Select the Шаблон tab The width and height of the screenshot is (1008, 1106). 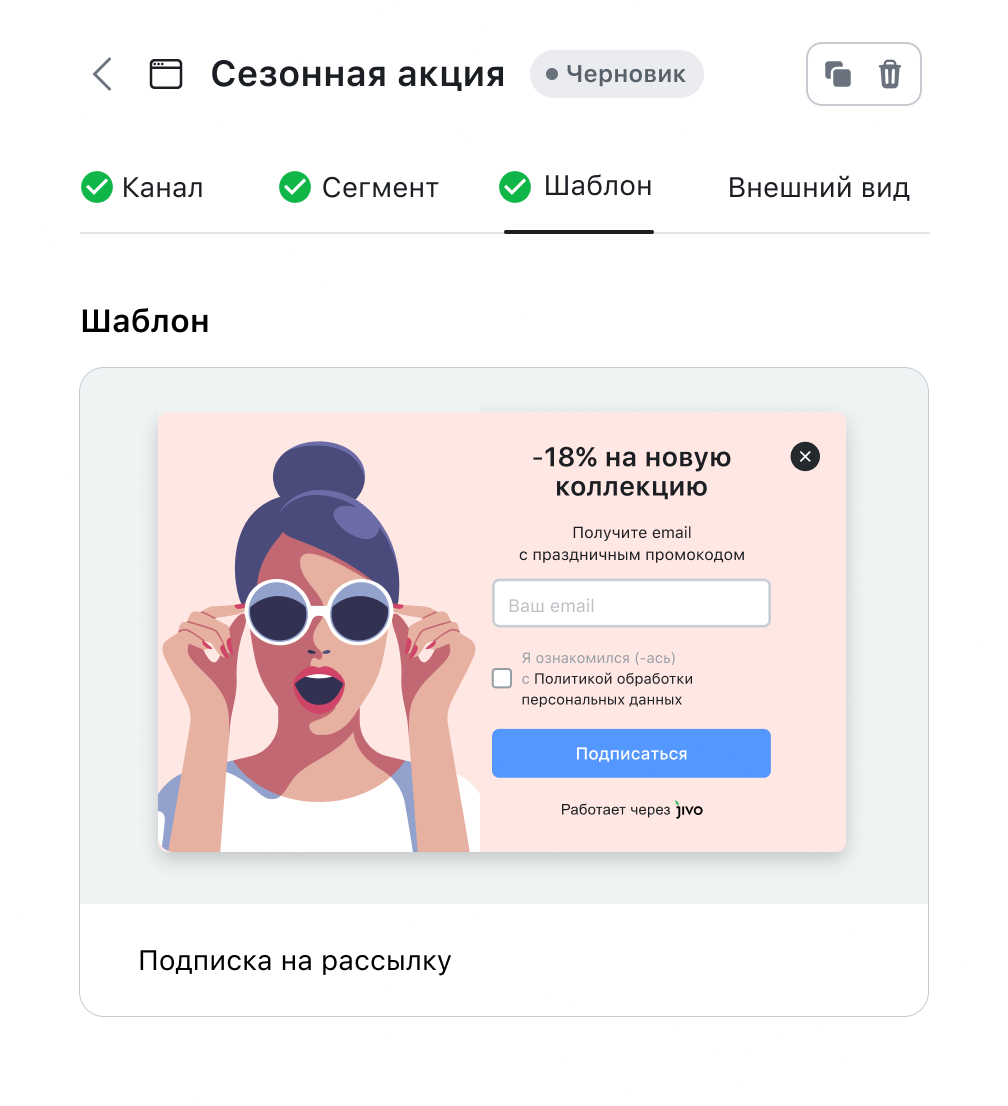576,187
